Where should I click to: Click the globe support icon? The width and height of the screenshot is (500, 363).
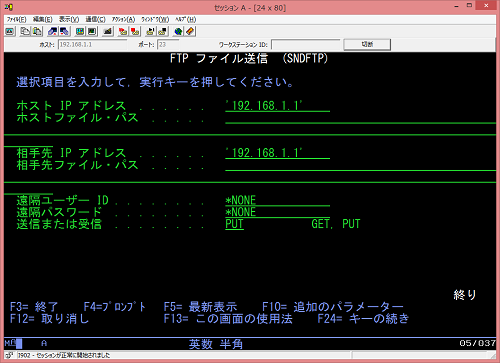(x=178, y=31)
